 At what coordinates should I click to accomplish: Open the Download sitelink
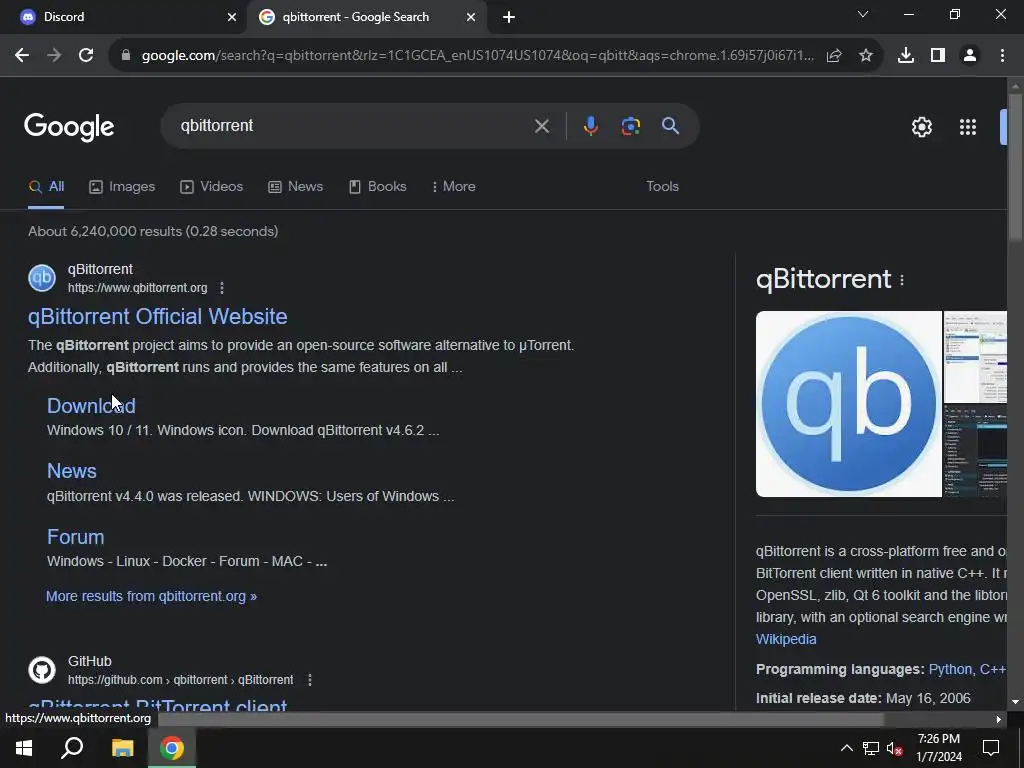[x=91, y=406]
